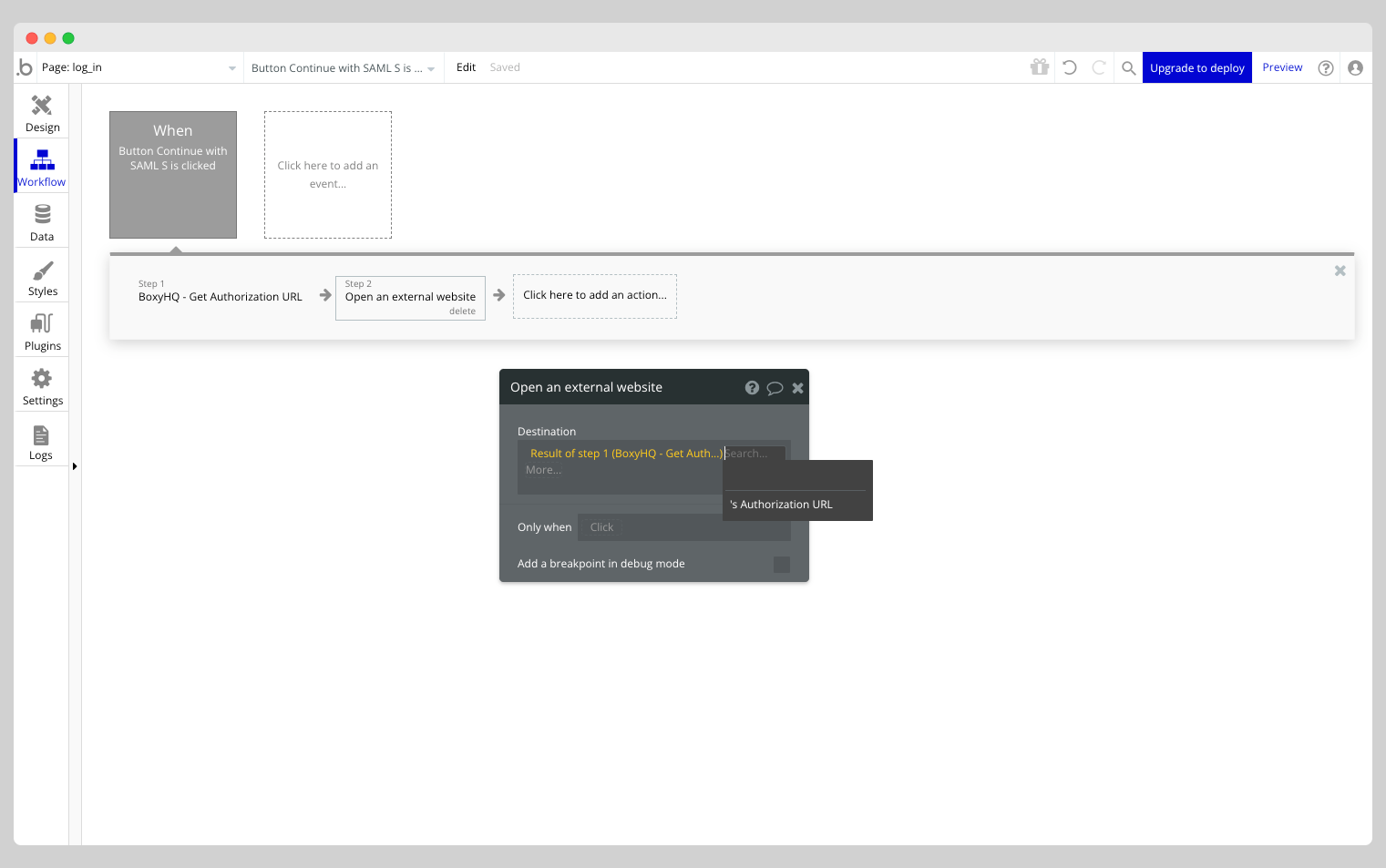Viewport: 1386px width, 868px height.
Task: Switch to the Edit tab
Action: 466,66
